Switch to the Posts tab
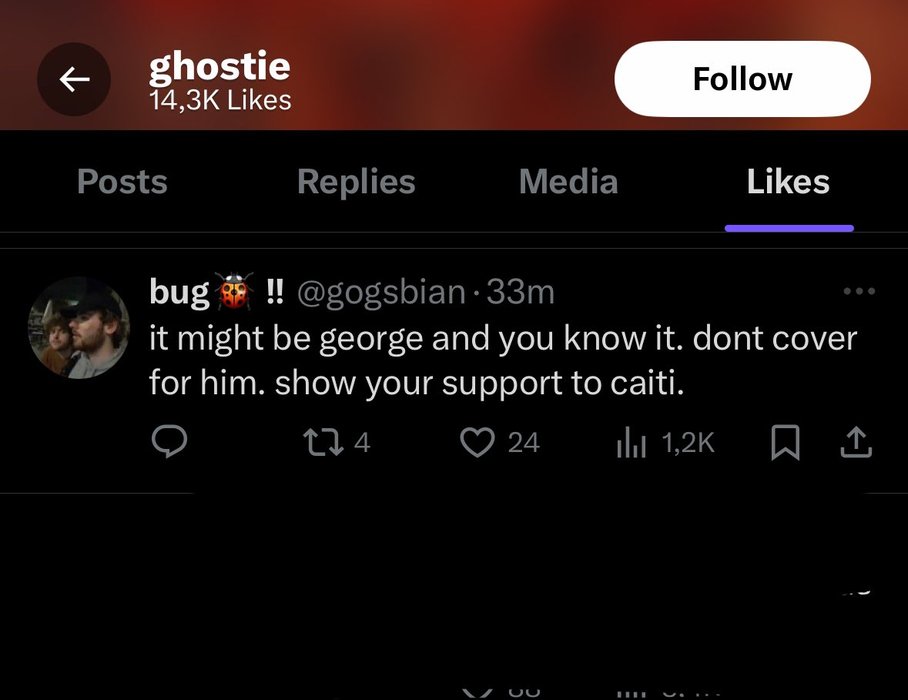The height and width of the screenshot is (700, 908). click(x=122, y=182)
